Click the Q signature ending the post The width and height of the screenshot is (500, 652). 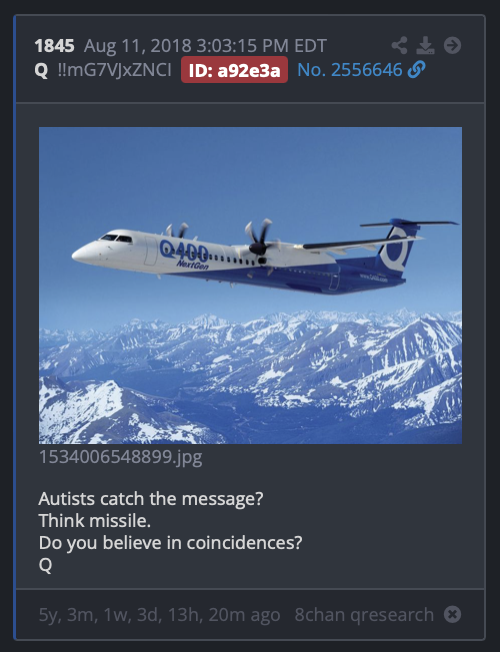click(x=45, y=565)
